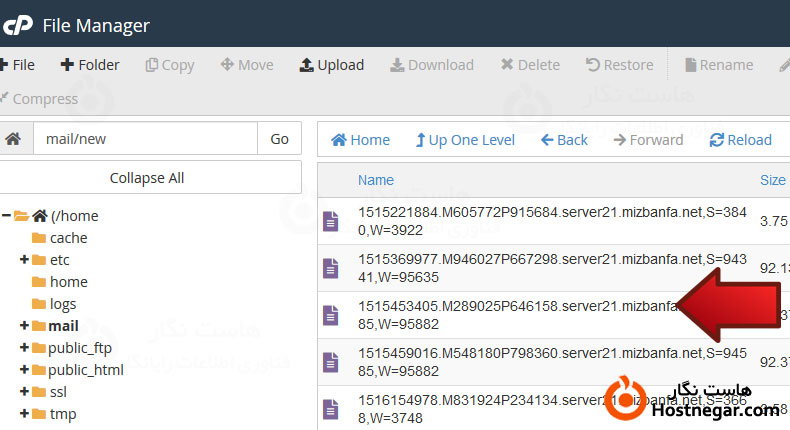Click the mail/new path input field
Viewport: 790px width, 430px height.
(x=145, y=139)
